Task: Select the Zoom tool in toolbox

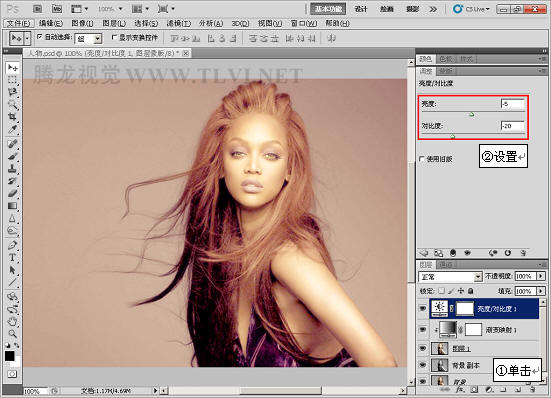Action: click(13, 333)
